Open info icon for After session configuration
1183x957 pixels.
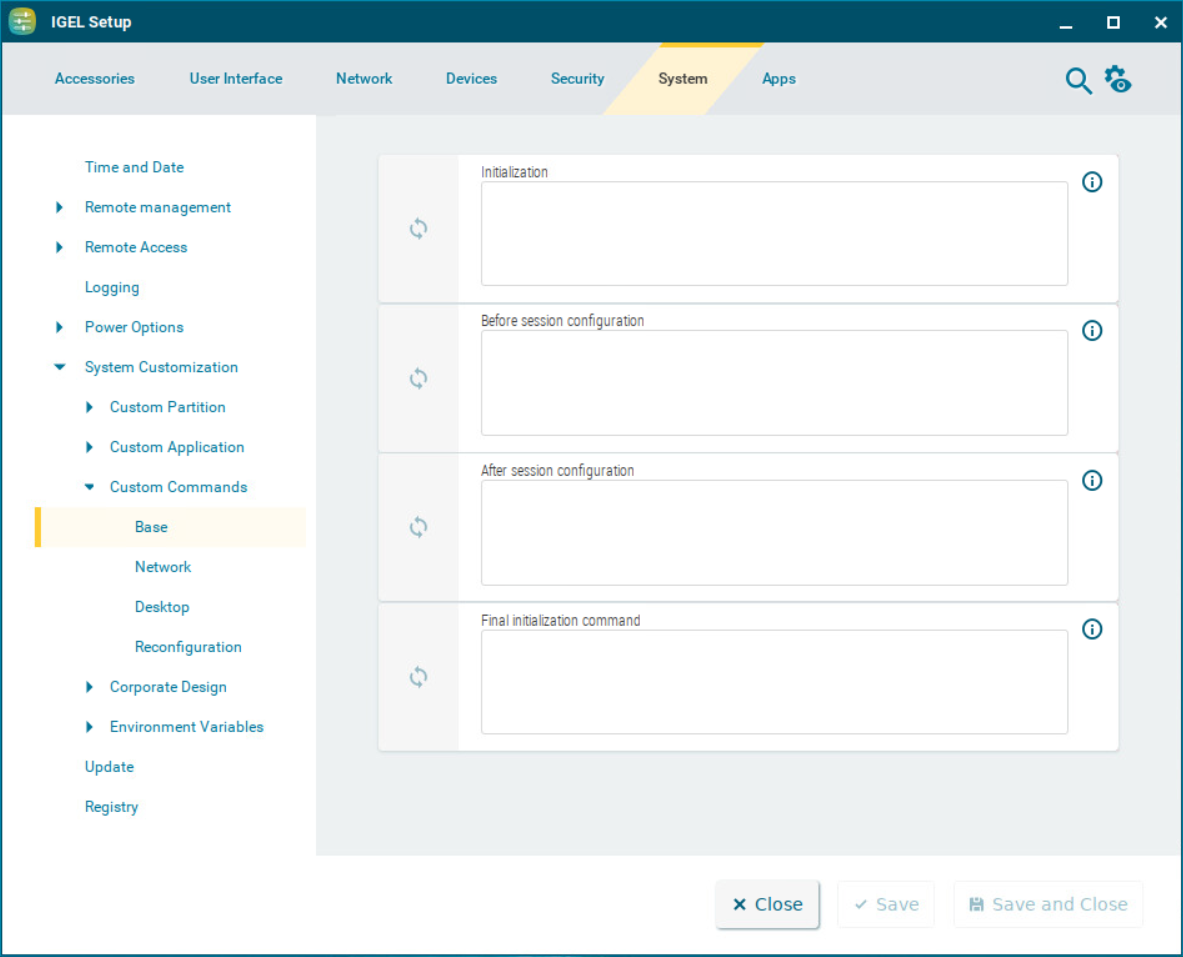coord(1092,481)
